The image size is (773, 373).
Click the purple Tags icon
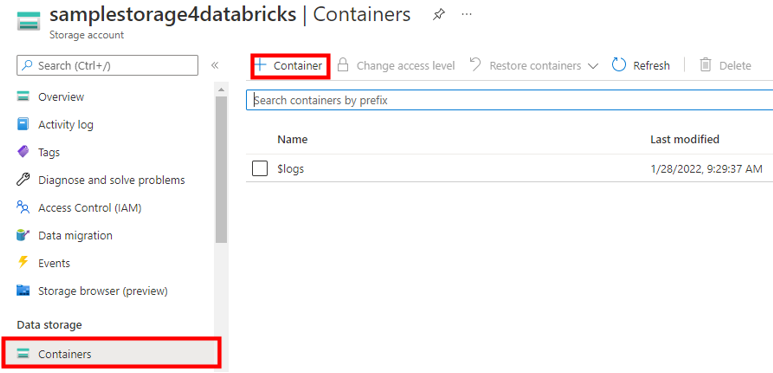pos(23,152)
